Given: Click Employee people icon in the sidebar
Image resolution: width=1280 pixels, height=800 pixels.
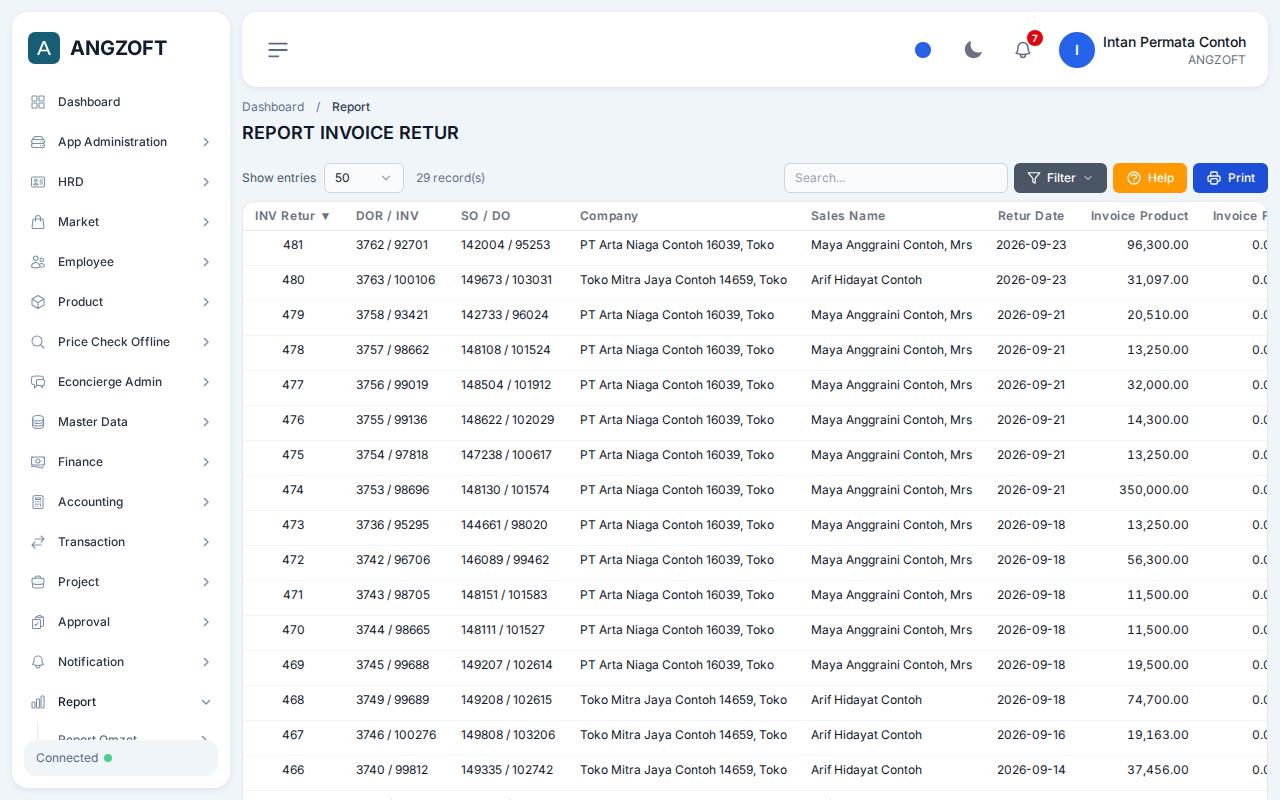Looking at the screenshot, I should 38,262.
